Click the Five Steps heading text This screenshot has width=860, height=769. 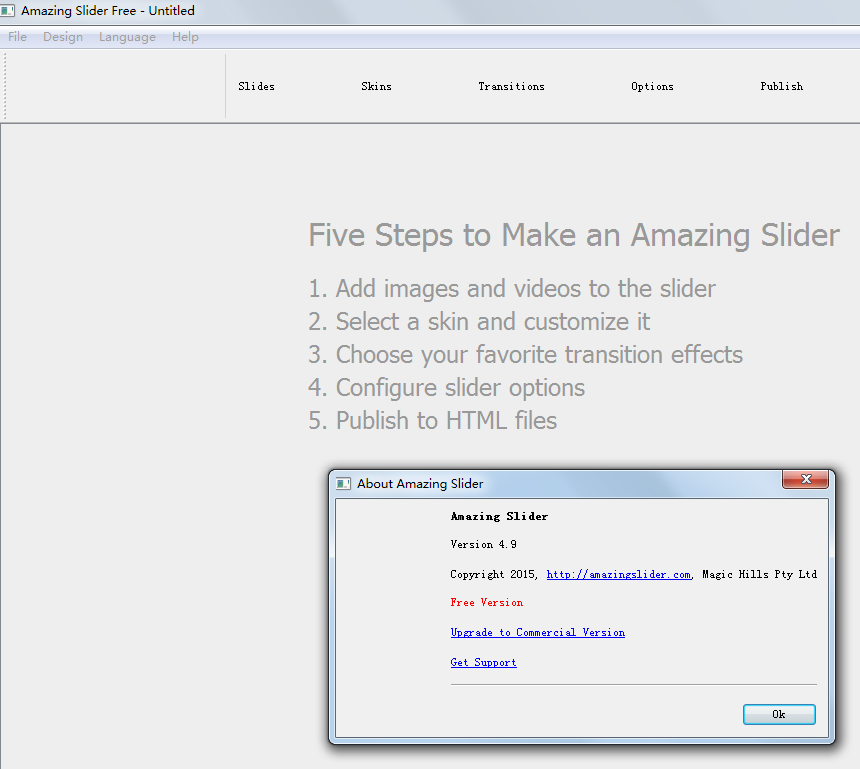(573, 235)
